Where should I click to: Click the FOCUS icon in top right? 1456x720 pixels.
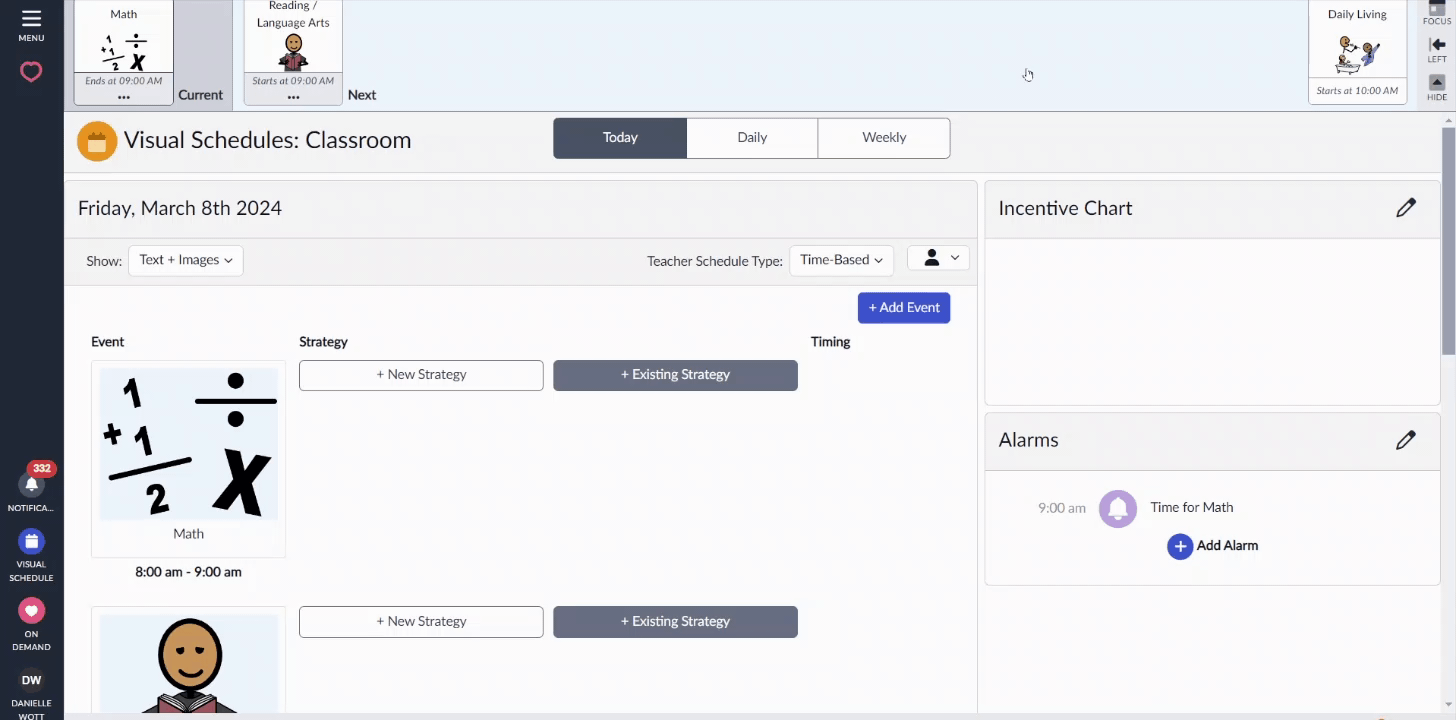pyautogui.click(x=1437, y=8)
